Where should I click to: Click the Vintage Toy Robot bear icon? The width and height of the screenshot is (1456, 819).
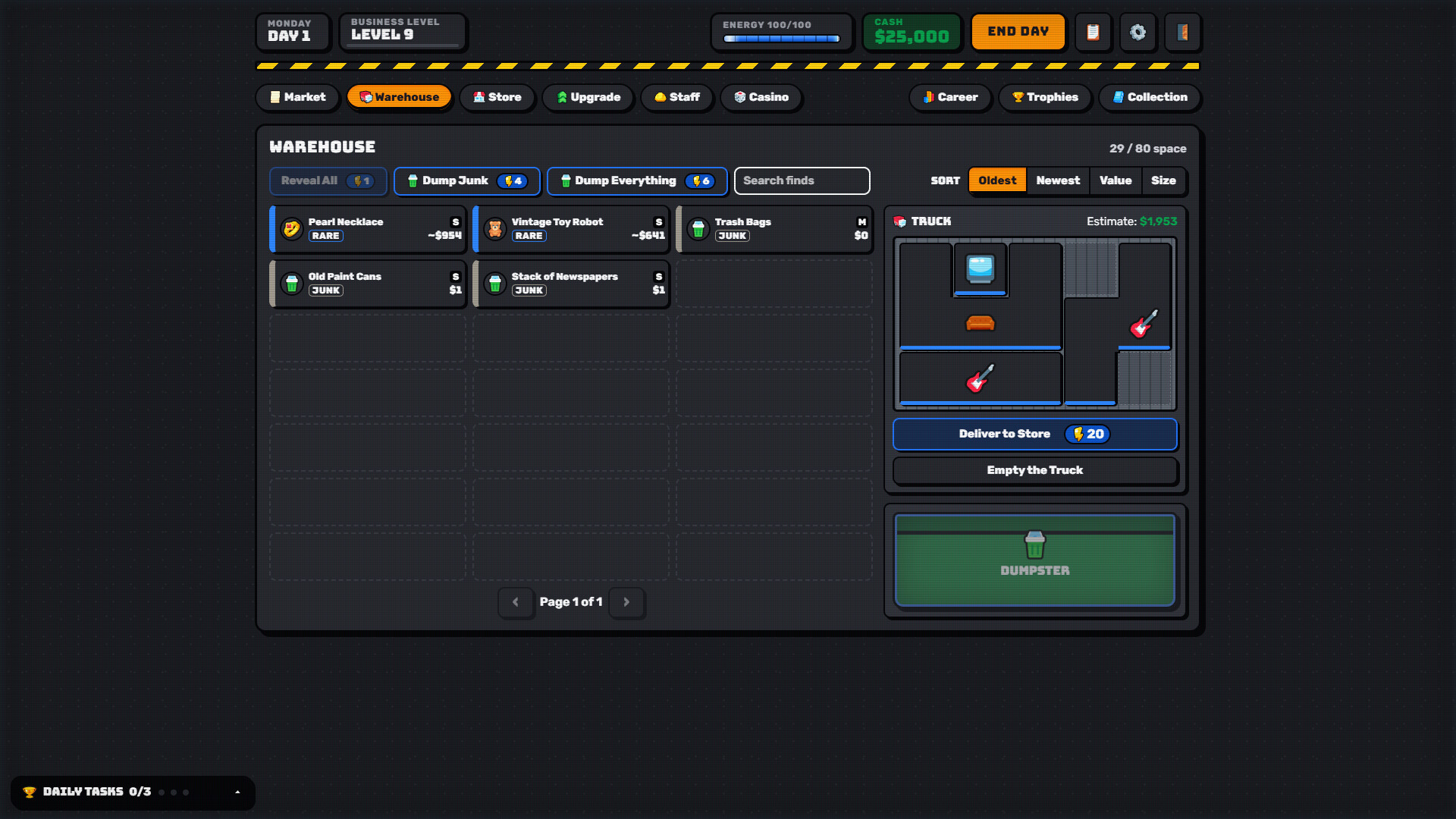point(495,229)
